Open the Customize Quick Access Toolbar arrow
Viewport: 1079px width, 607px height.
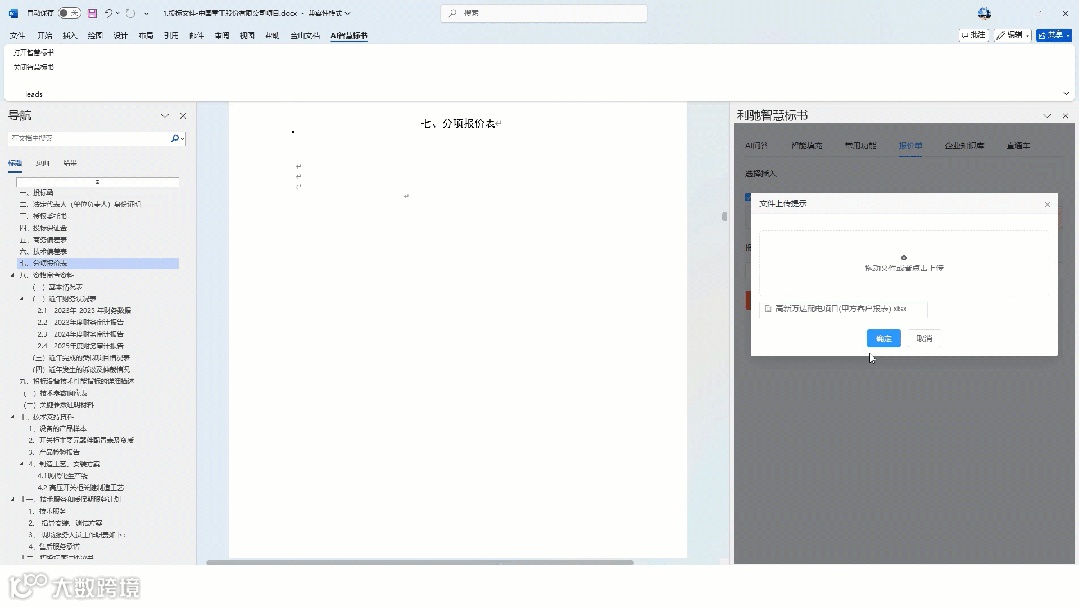point(146,13)
